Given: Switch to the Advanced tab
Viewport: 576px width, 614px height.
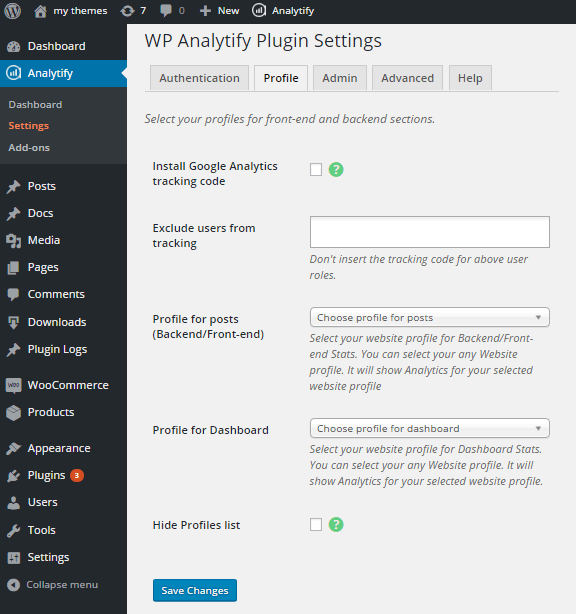Looking at the screenshot, I should 407,78.
